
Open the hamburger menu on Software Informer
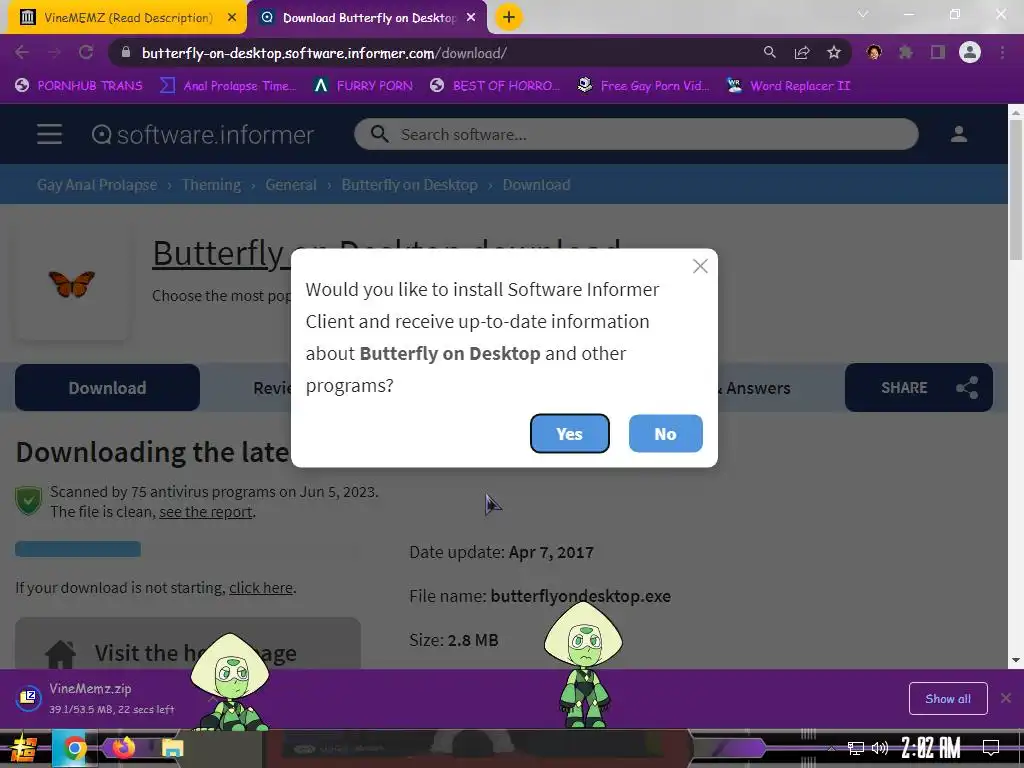(x=50, y=134)
